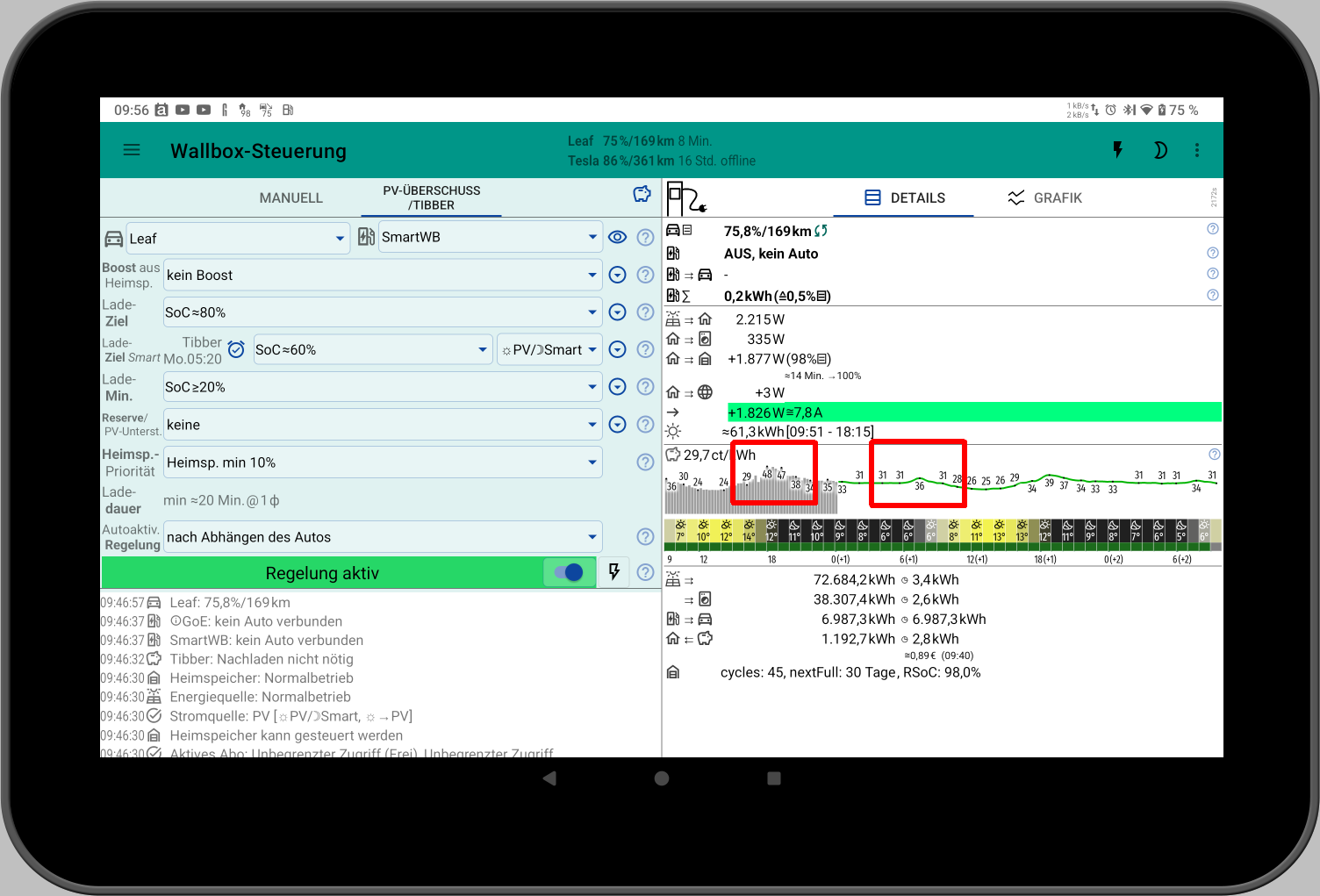Switch to the GRAFIK tab
Image resolution: width=1320 pixels, height=896 pixels.
pos(1045,197)
